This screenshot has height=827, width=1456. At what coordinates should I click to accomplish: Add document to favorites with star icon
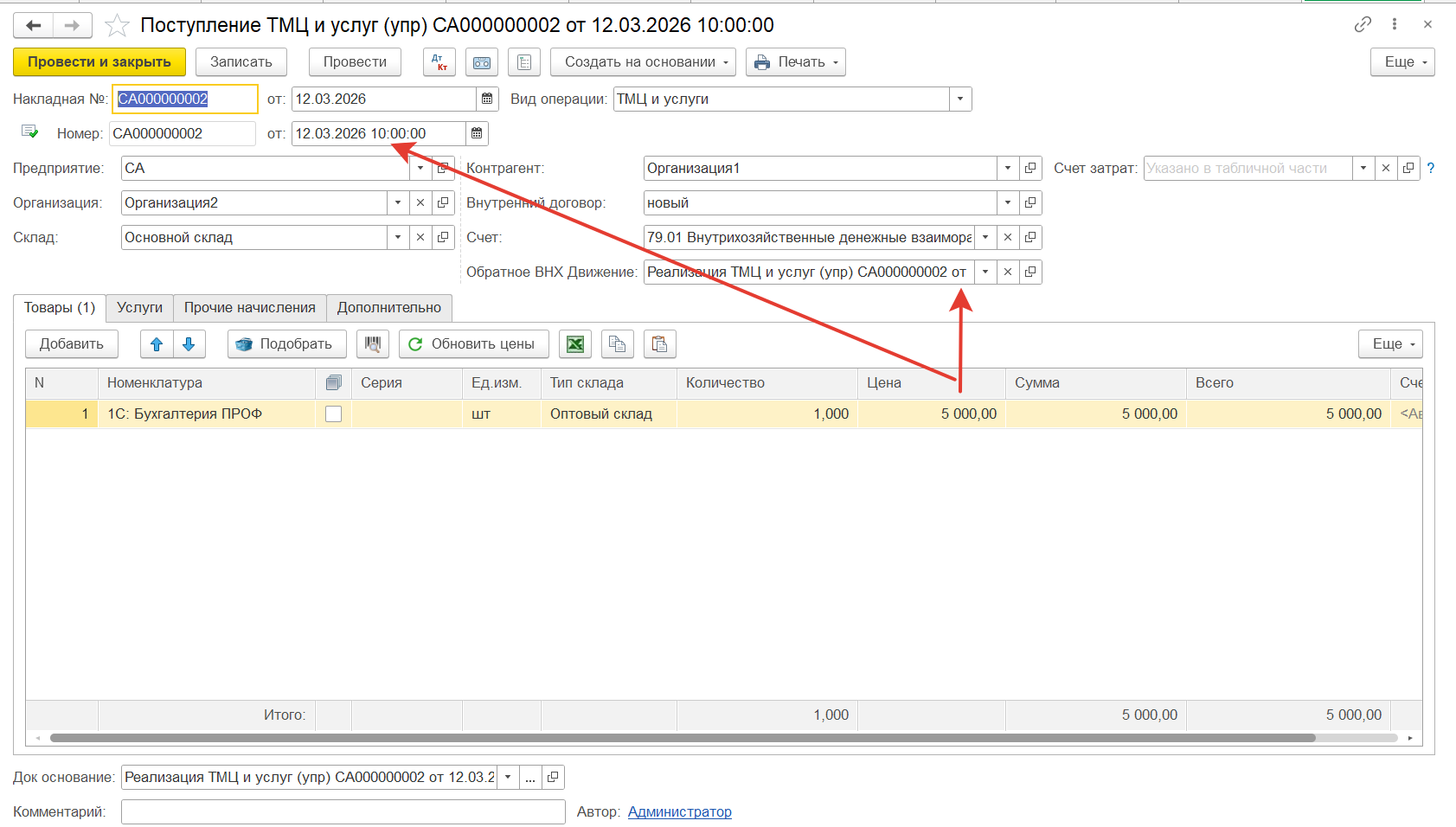pos(117,26)
